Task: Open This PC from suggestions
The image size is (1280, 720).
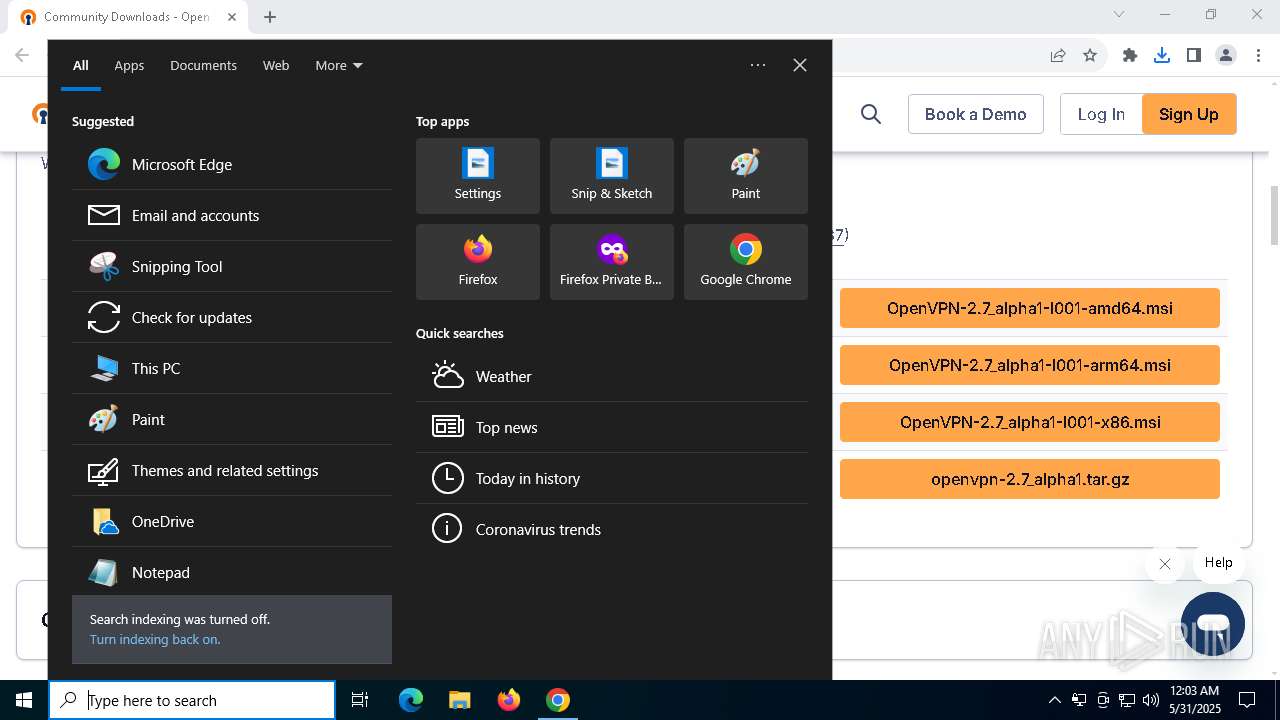Action: (232, 369)
